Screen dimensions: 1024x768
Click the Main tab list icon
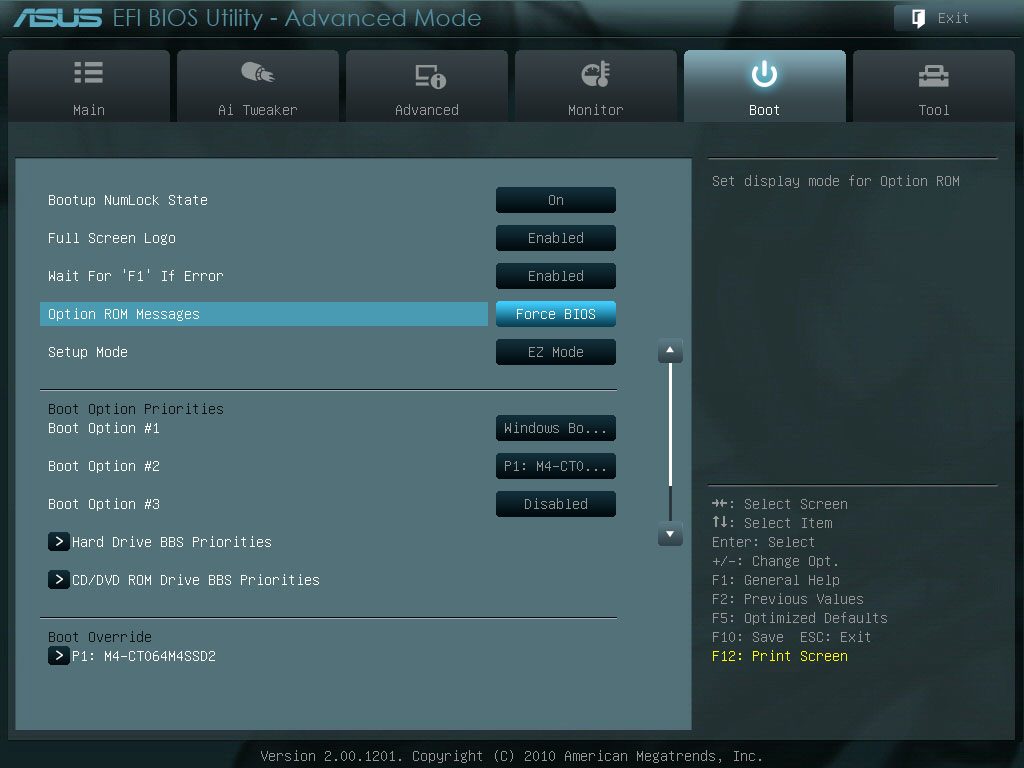point(89,72)
